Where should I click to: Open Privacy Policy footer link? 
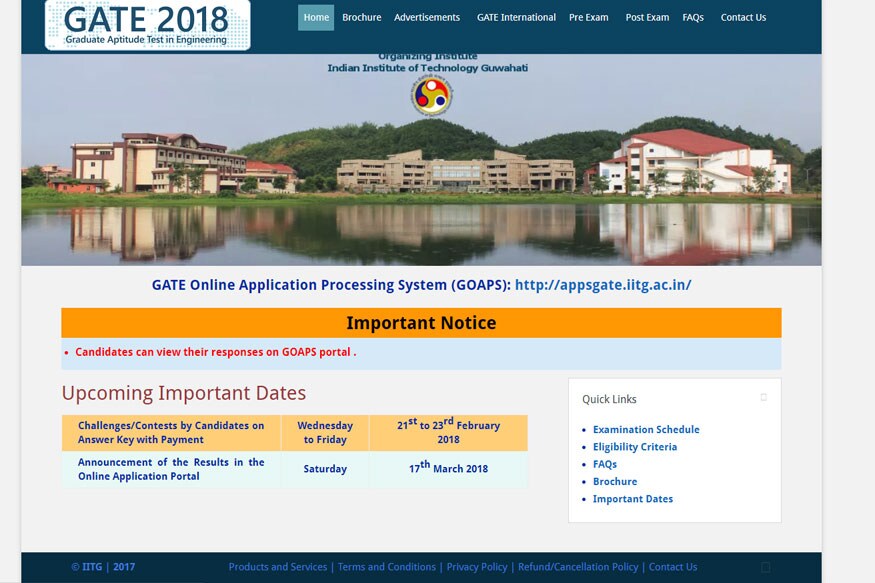click(x=477, y=567)
